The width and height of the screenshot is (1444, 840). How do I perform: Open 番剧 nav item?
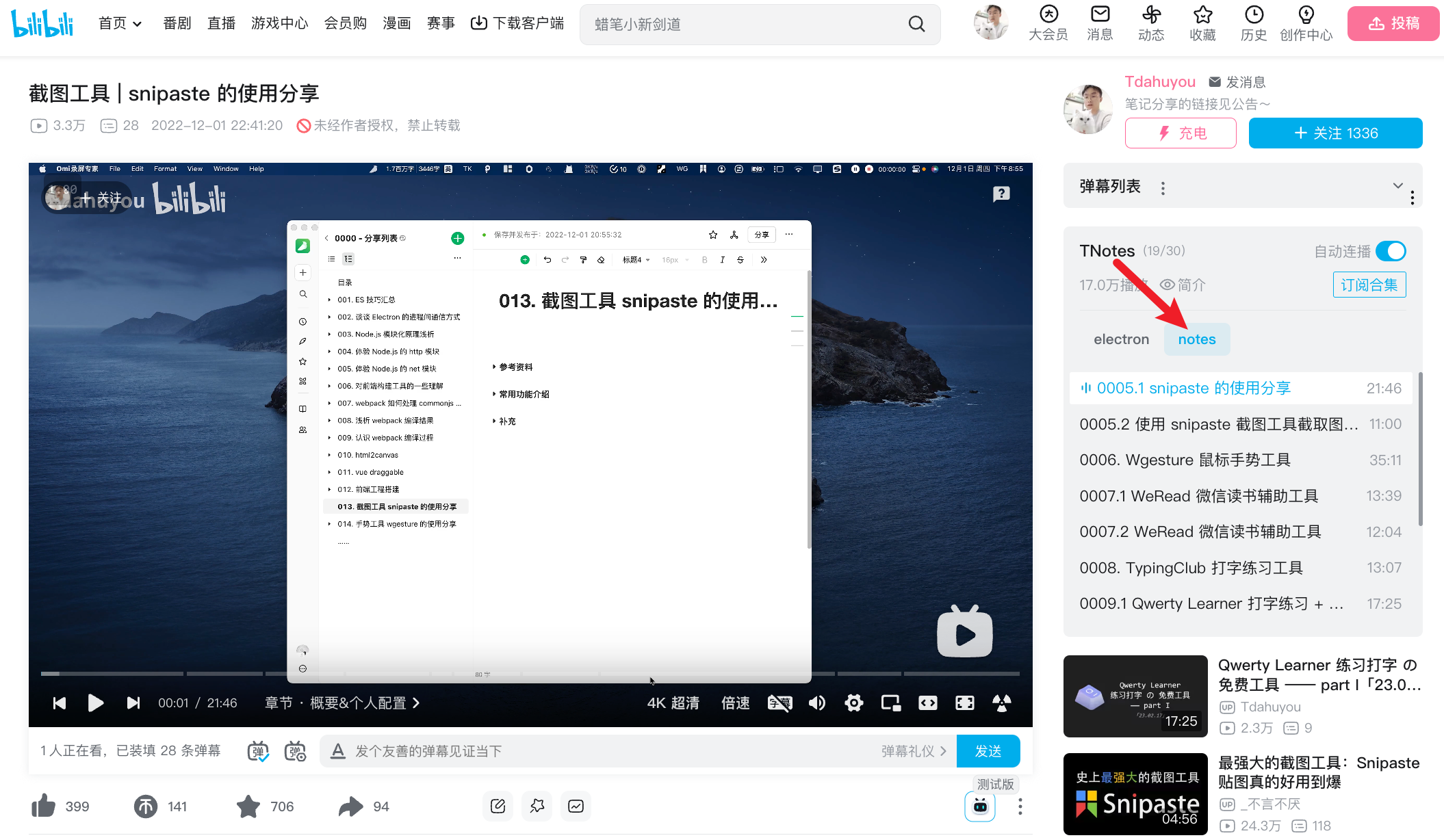click(177, 23)
